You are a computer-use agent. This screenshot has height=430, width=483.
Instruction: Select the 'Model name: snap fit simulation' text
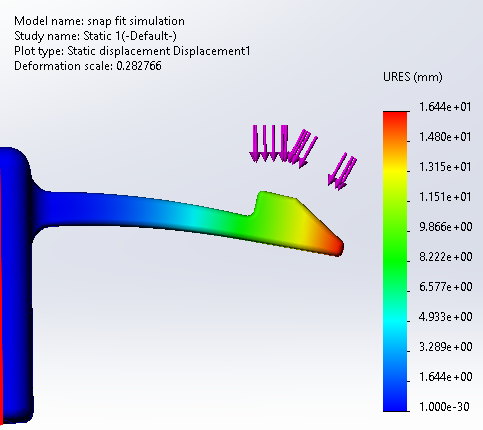[x=99, y=21]
